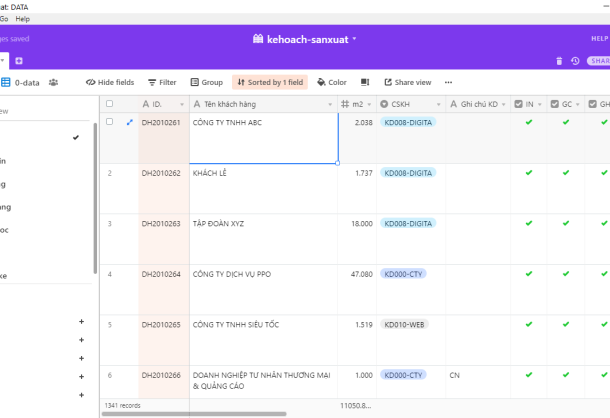Expand the kehoach-sanxuat base name dropdown

coord(354,39)
